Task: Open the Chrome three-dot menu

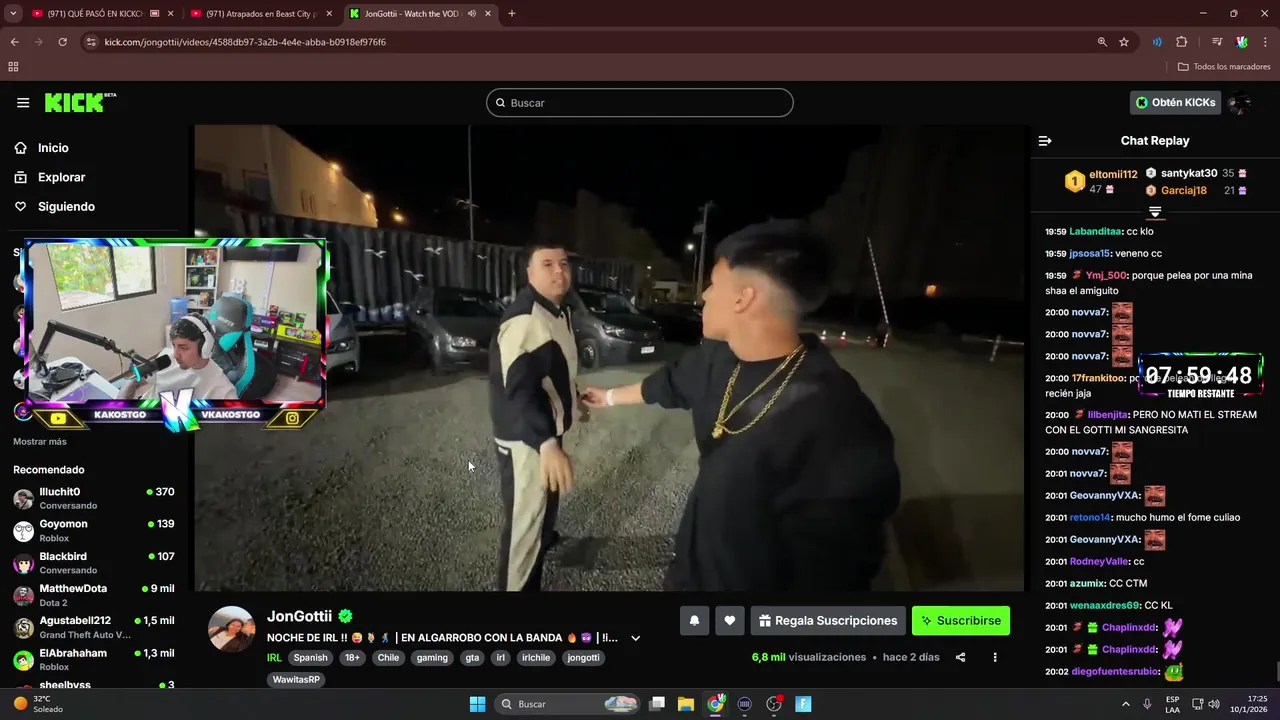Action: tap(1265, 42)
